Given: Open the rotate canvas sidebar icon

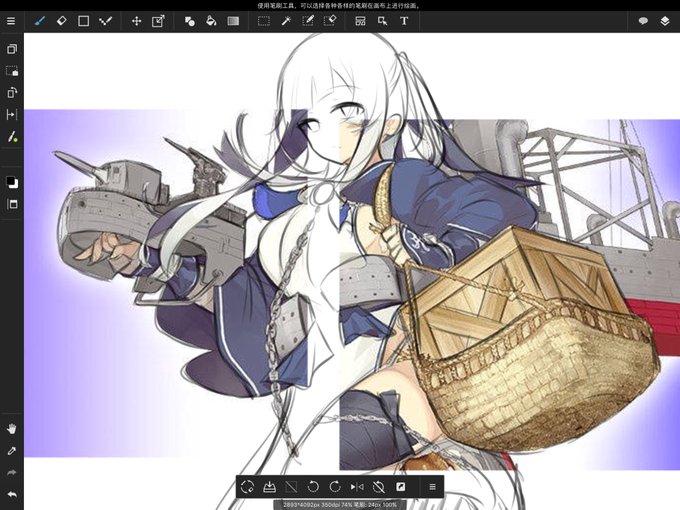Looking at the screenshot, I should click(12, 92).
